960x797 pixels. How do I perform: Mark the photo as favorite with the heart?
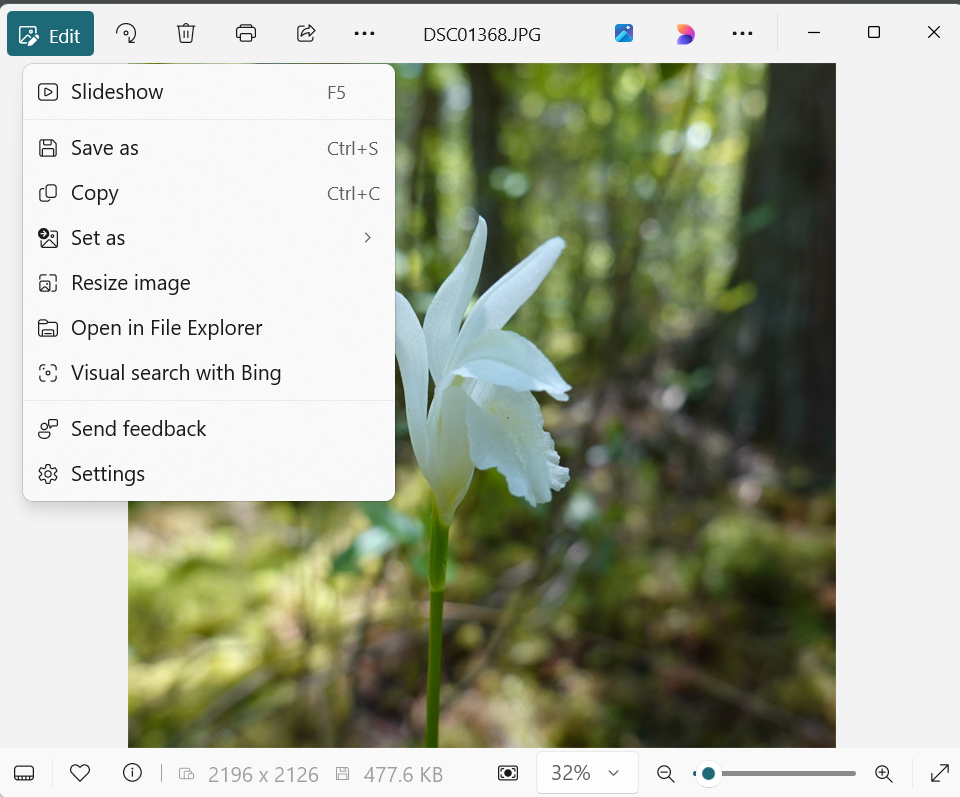[x=80, y=773]
